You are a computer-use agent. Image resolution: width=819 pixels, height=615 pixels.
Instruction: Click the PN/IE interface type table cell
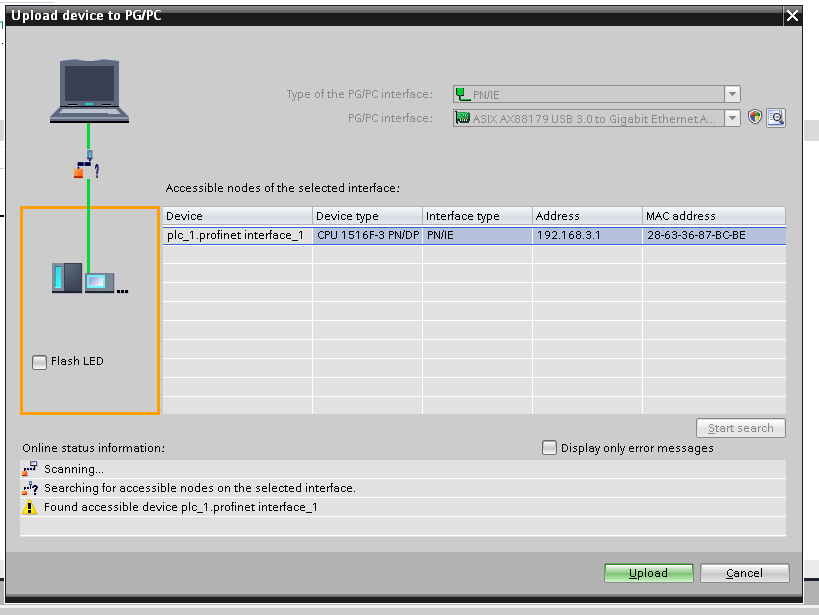[477, 236]
